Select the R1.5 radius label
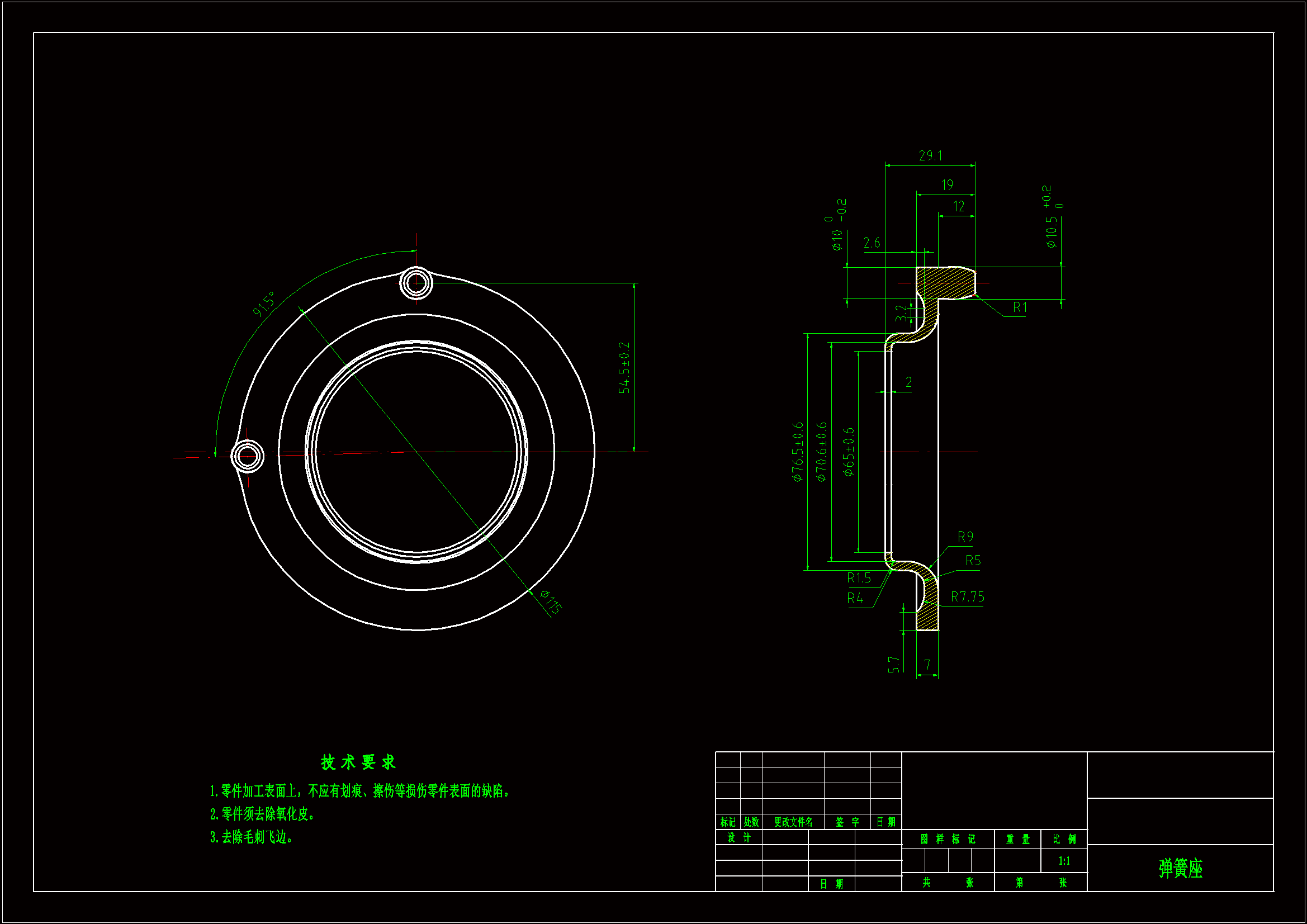 859,578
